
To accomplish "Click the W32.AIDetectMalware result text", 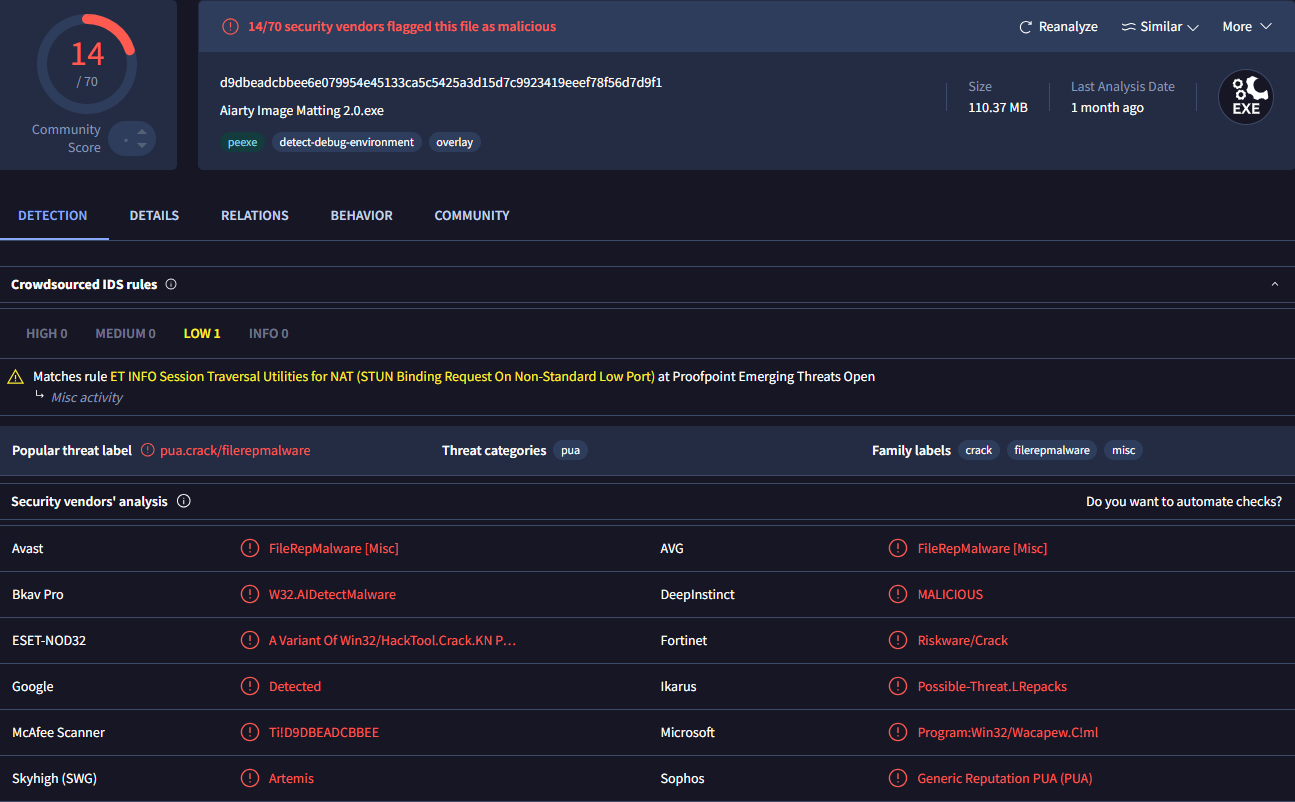I will point(332,594).
